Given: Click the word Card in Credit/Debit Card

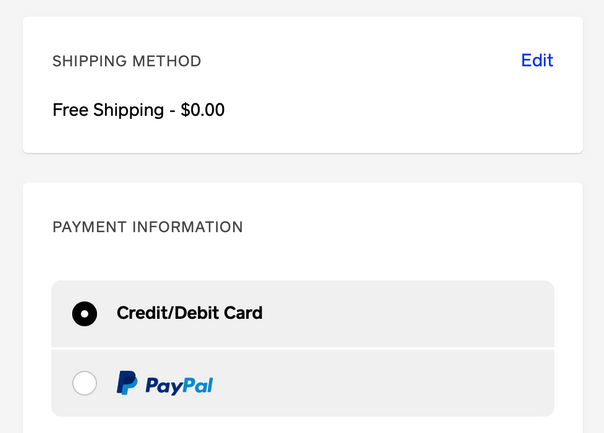Looking at the screenshot, I should click(243, 313).
